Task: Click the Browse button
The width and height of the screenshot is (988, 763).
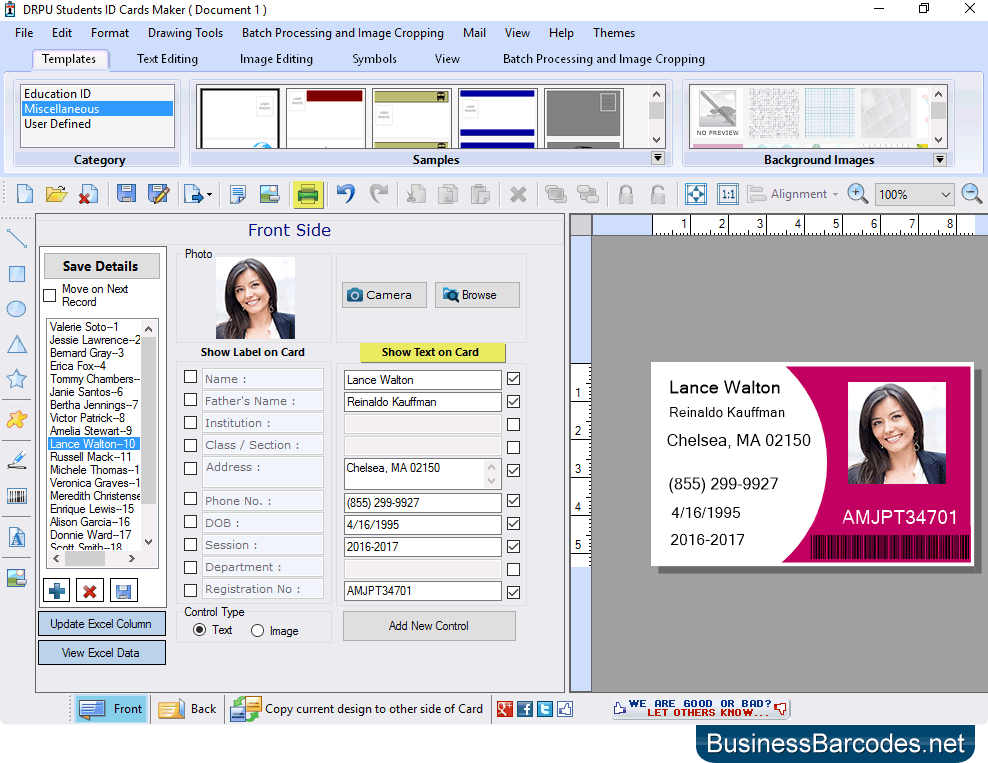Action: click(477, 295)
